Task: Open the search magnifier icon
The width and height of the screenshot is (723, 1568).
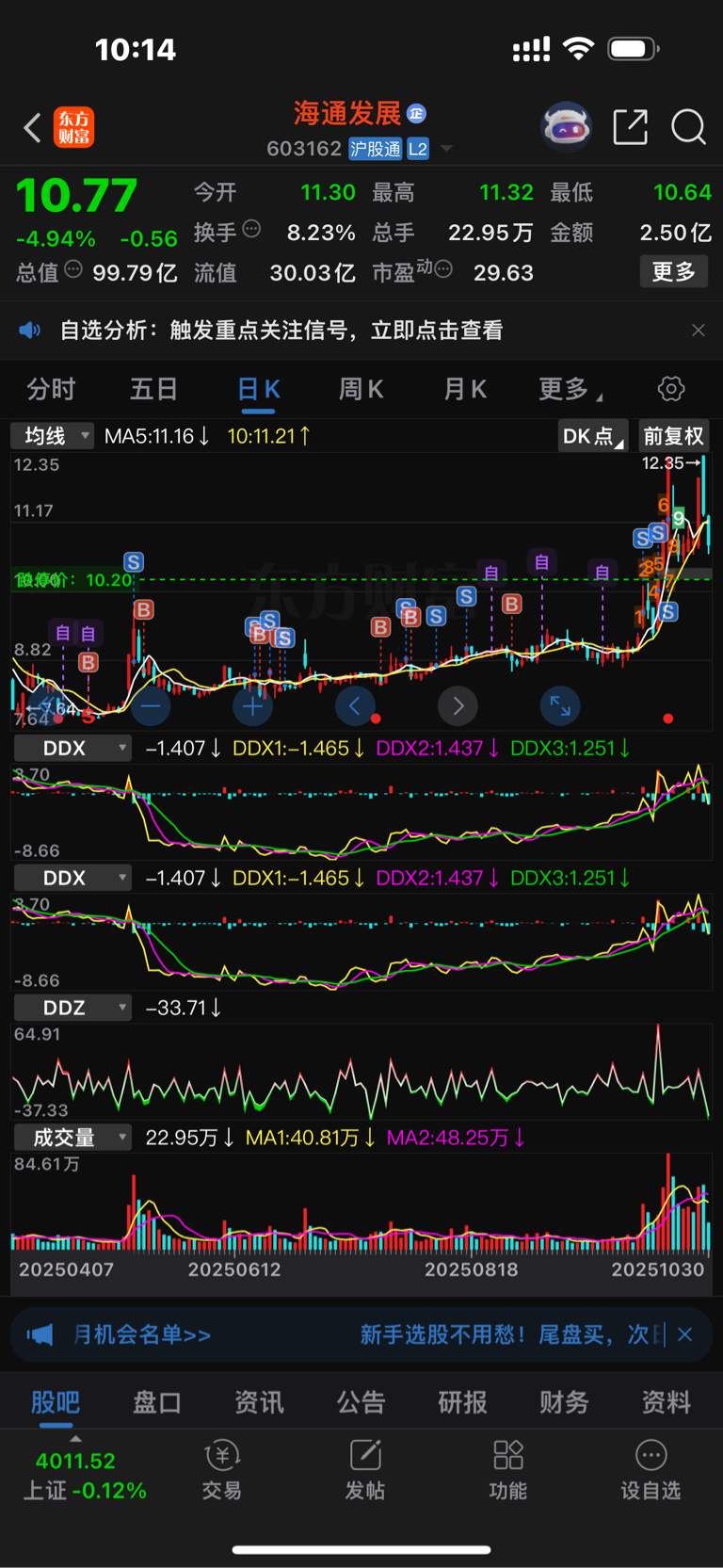Action: click(688, 126)
